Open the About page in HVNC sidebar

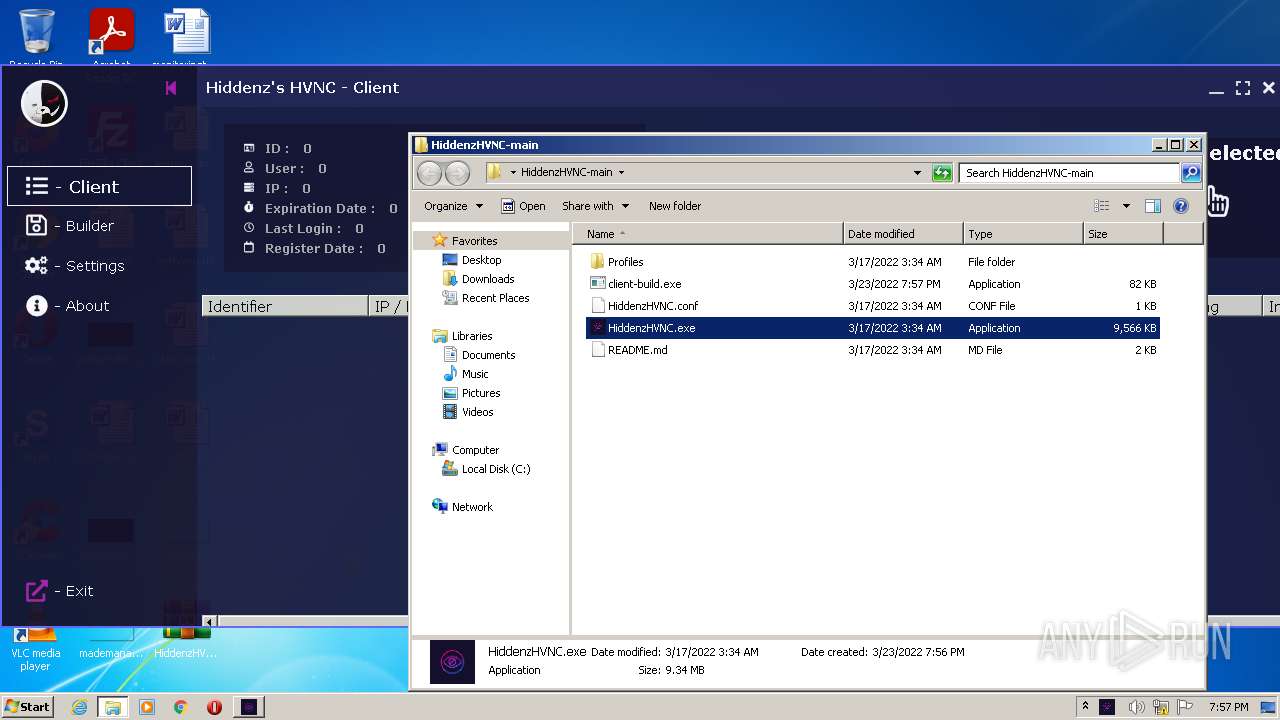pyautogui.click(x=68, y=306)
